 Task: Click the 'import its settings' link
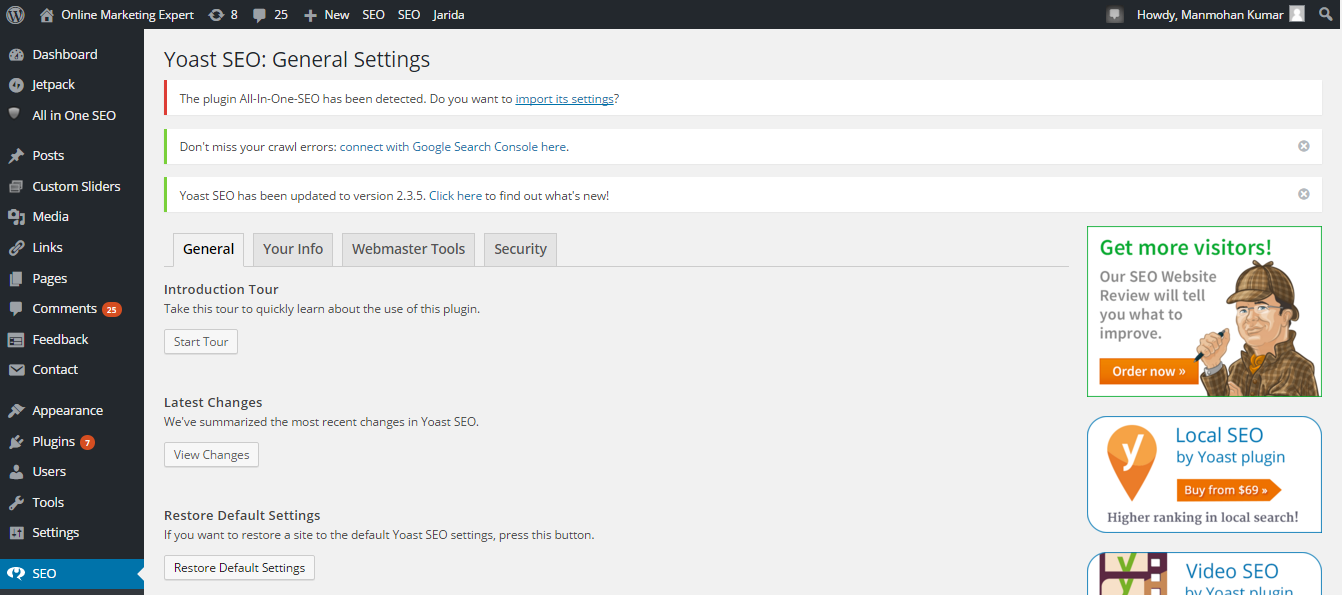pos(564,99)
